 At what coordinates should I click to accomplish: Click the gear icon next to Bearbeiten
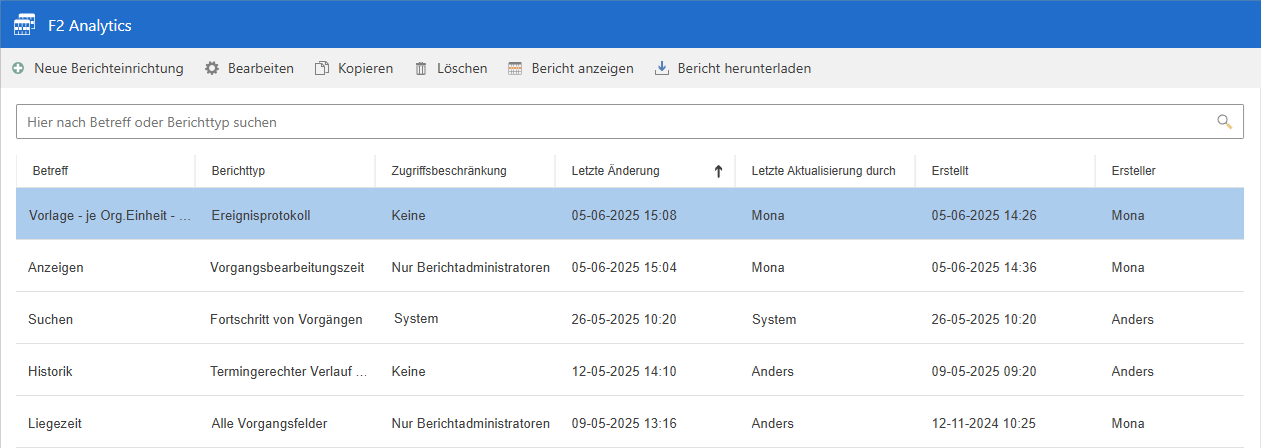click(x=211, y=69)
